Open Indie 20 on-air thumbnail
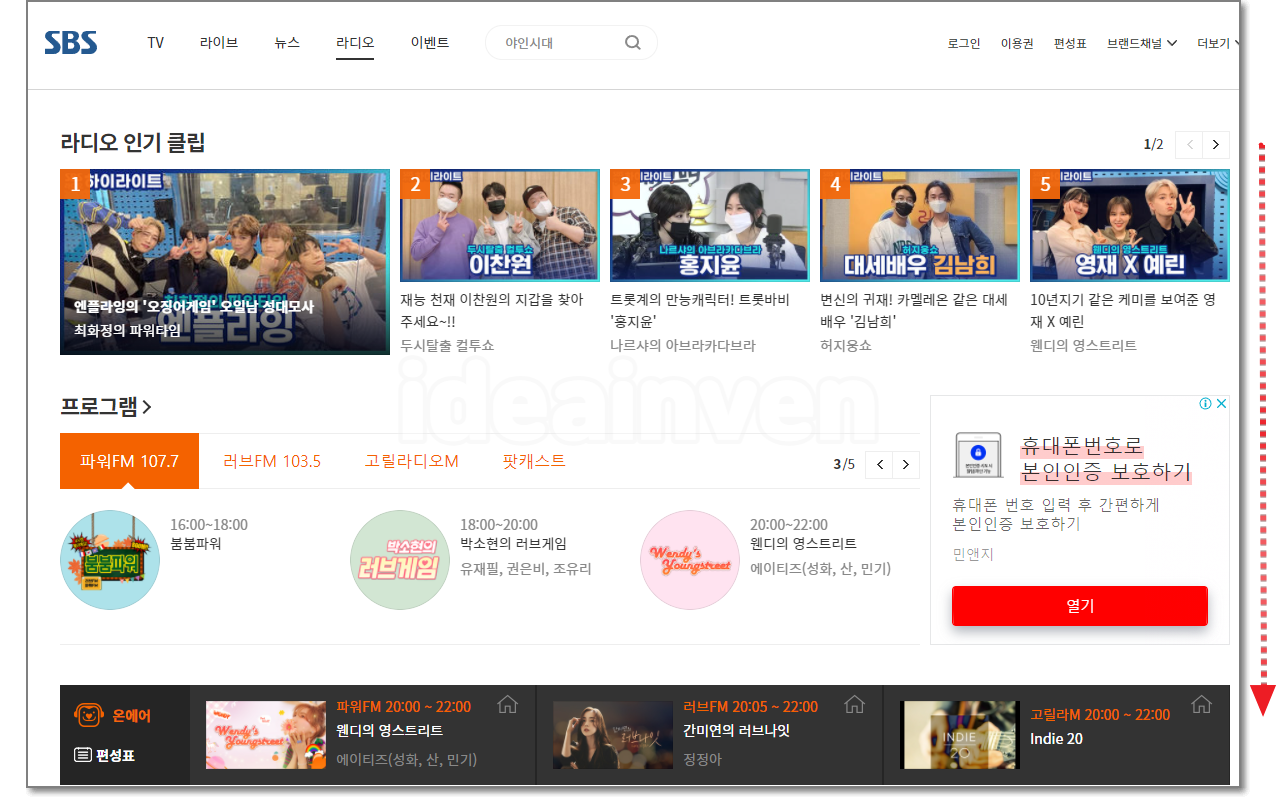Screen dimensions: 1278x797 959,735
